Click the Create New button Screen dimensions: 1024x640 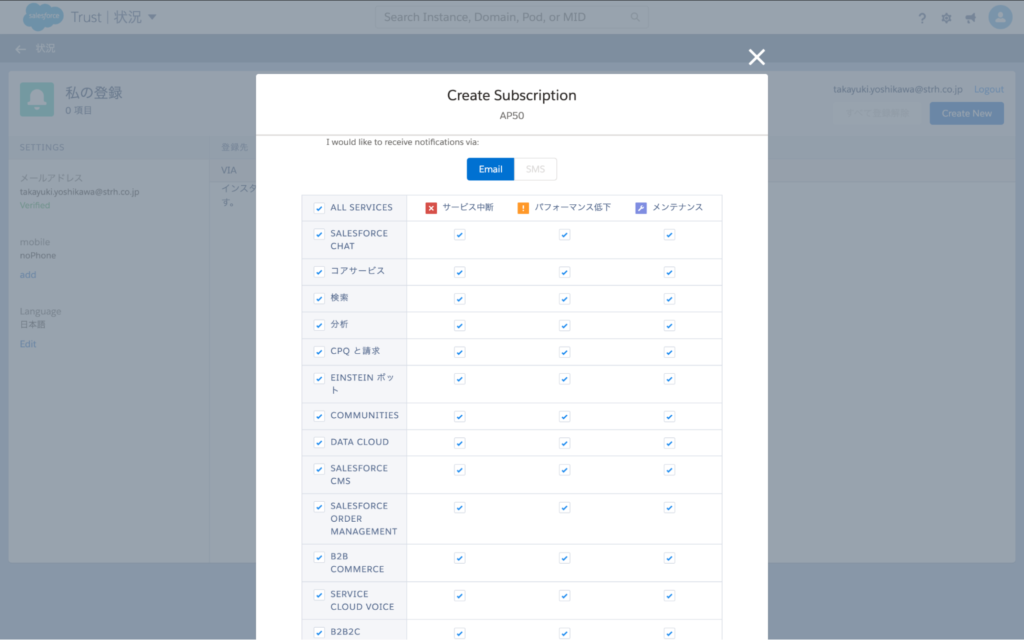click(x=967, y=113)
